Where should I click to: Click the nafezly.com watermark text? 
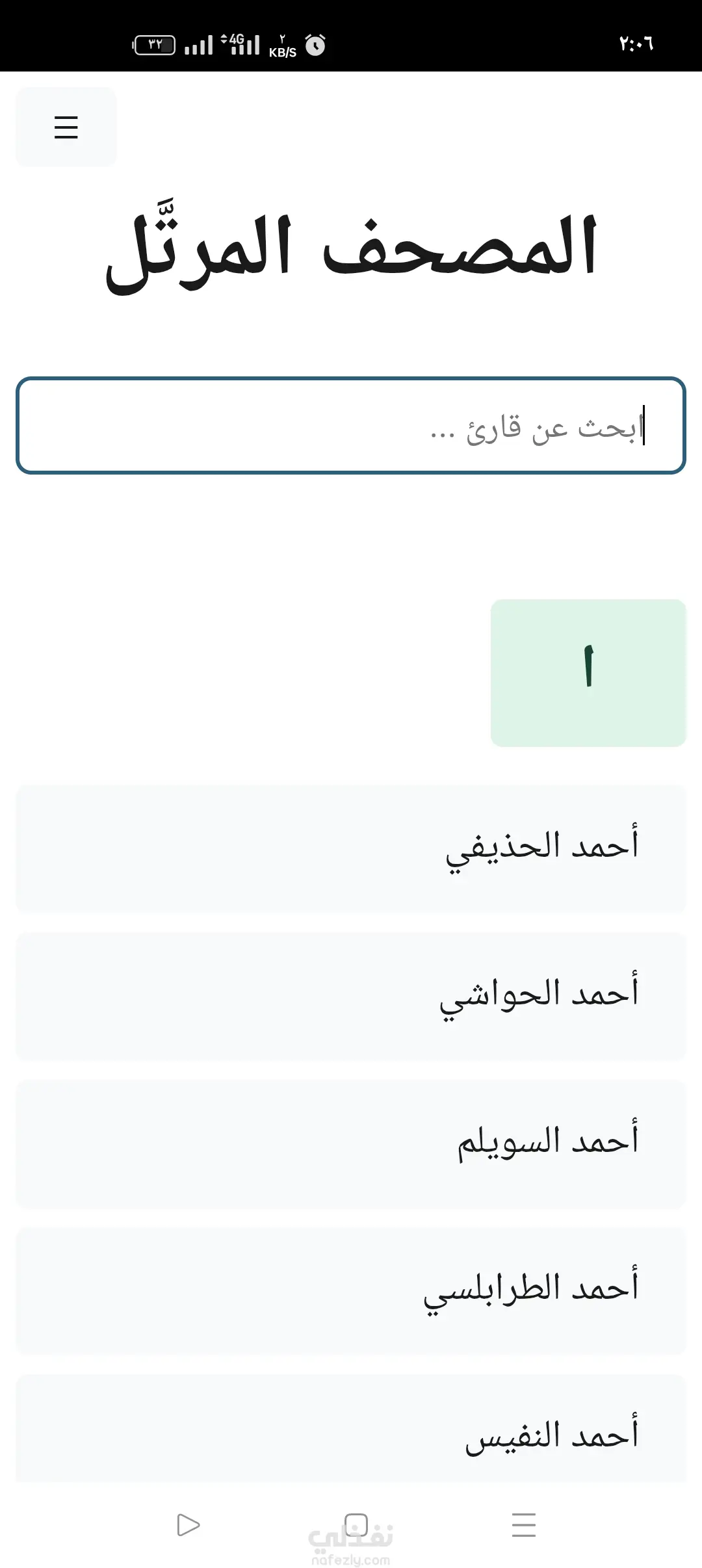click(351, 1560)
